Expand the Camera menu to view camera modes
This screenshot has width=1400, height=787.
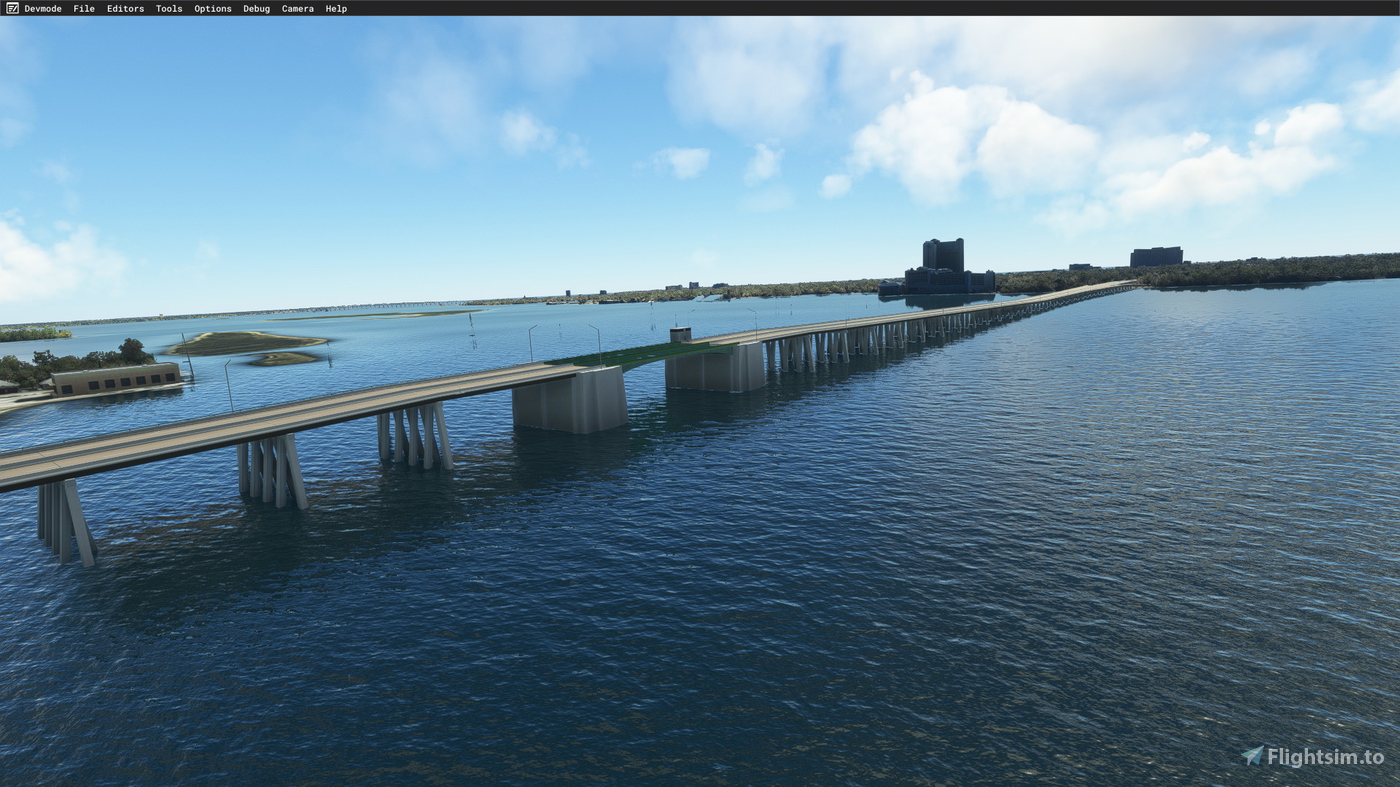coord(297,8)
